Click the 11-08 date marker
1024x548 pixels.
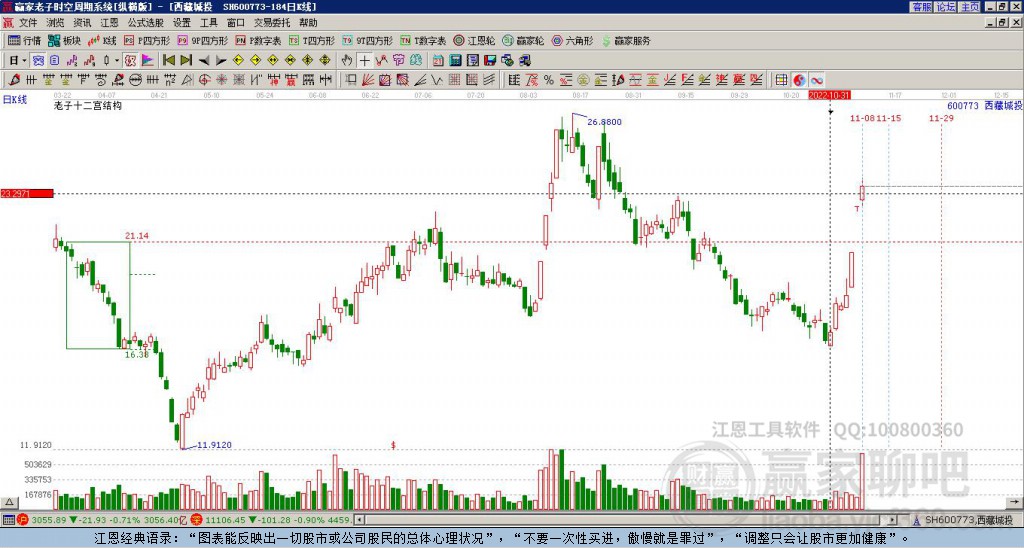click(x=861, y=118)
